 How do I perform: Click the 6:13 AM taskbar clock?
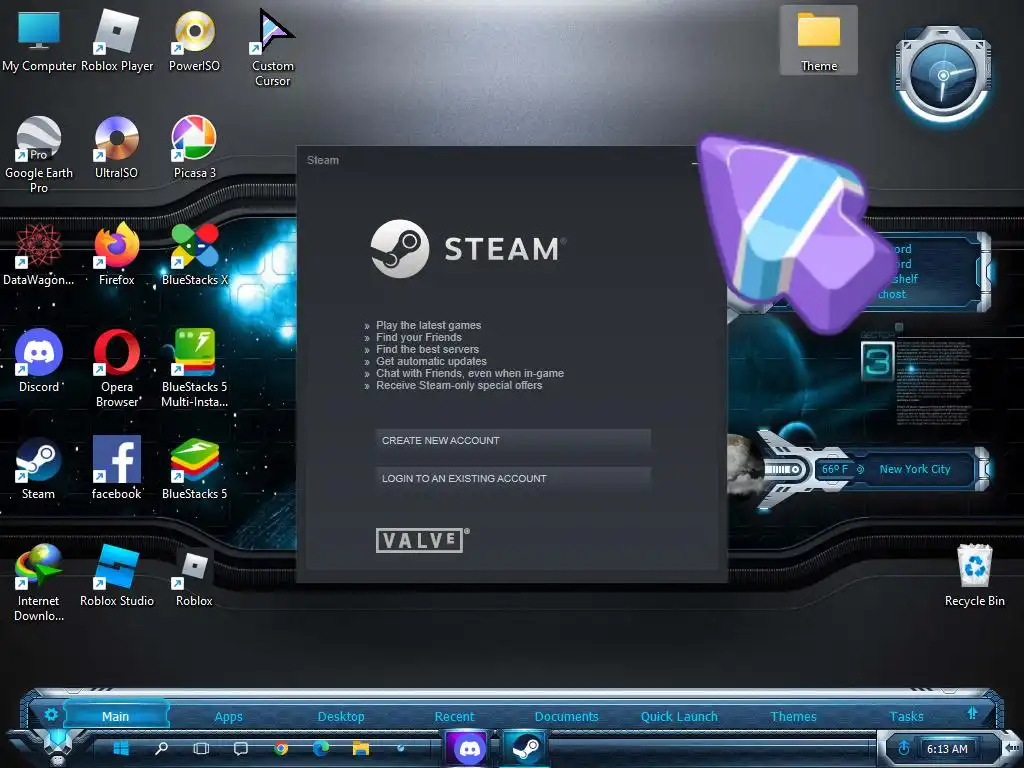pos(947,749)
